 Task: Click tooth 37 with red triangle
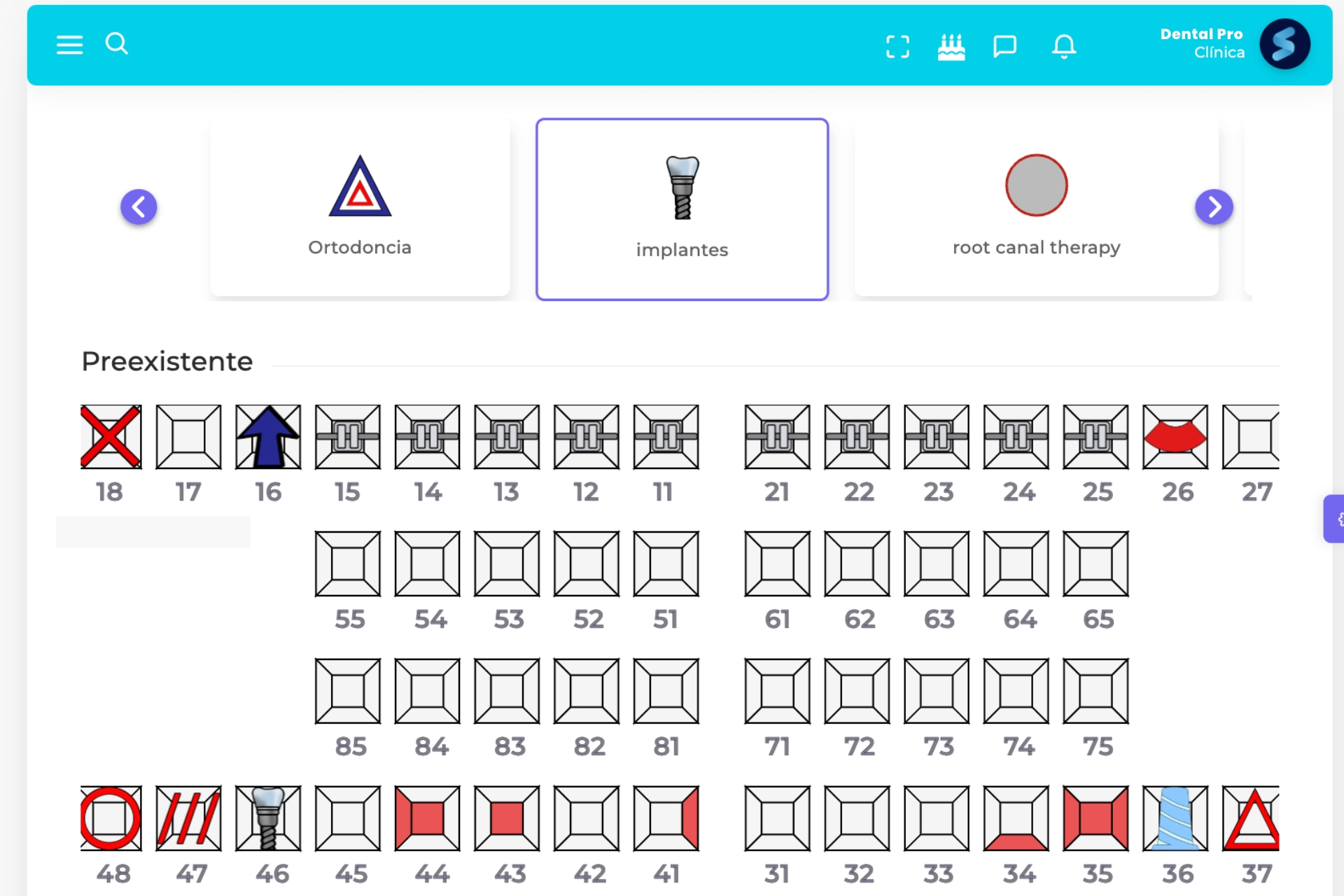point(1251,818)
